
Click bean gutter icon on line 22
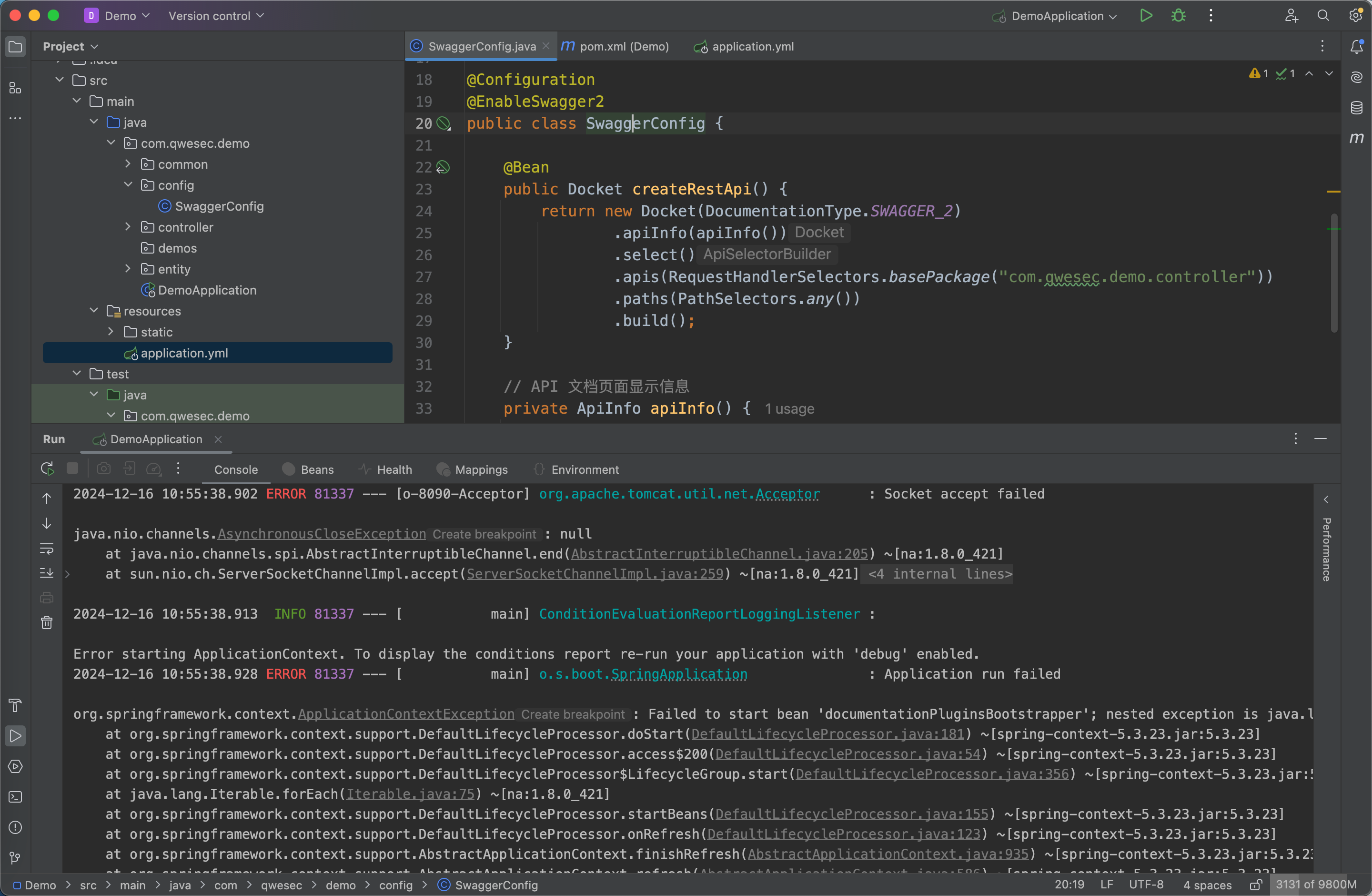click(443, 167)
